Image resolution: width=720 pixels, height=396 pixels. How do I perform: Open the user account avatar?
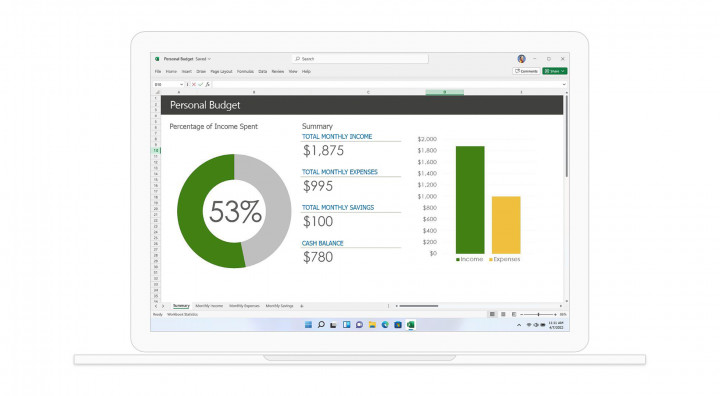point(521,59)
